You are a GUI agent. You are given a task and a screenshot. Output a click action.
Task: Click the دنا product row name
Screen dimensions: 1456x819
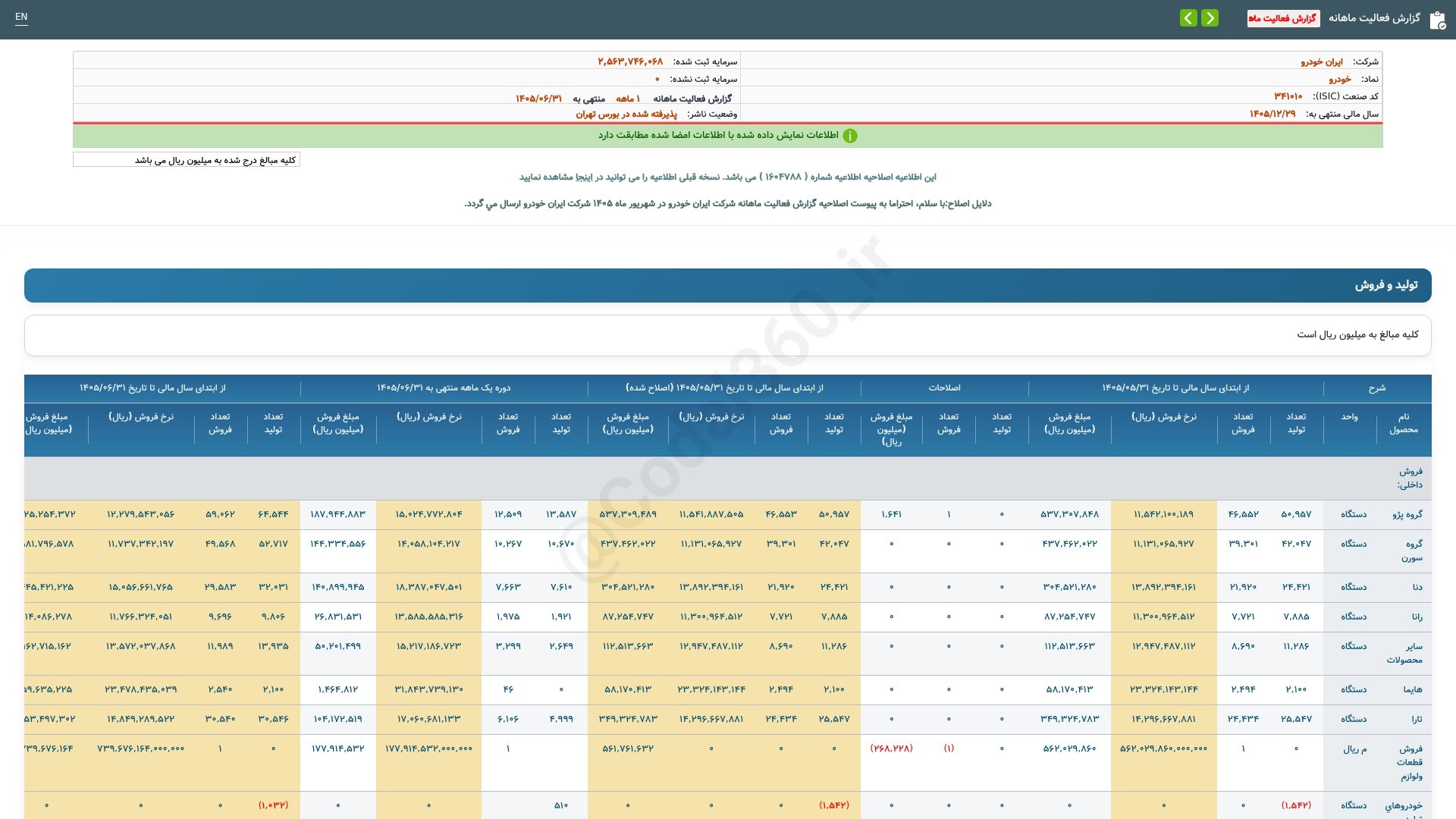1417,588
